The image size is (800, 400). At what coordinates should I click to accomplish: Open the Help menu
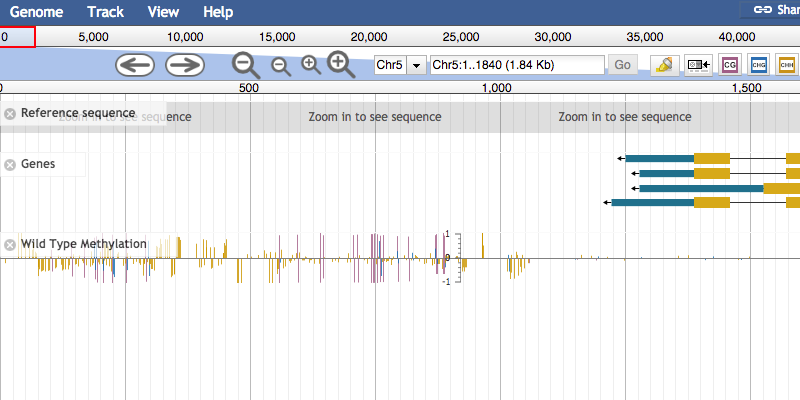(218, 12)
